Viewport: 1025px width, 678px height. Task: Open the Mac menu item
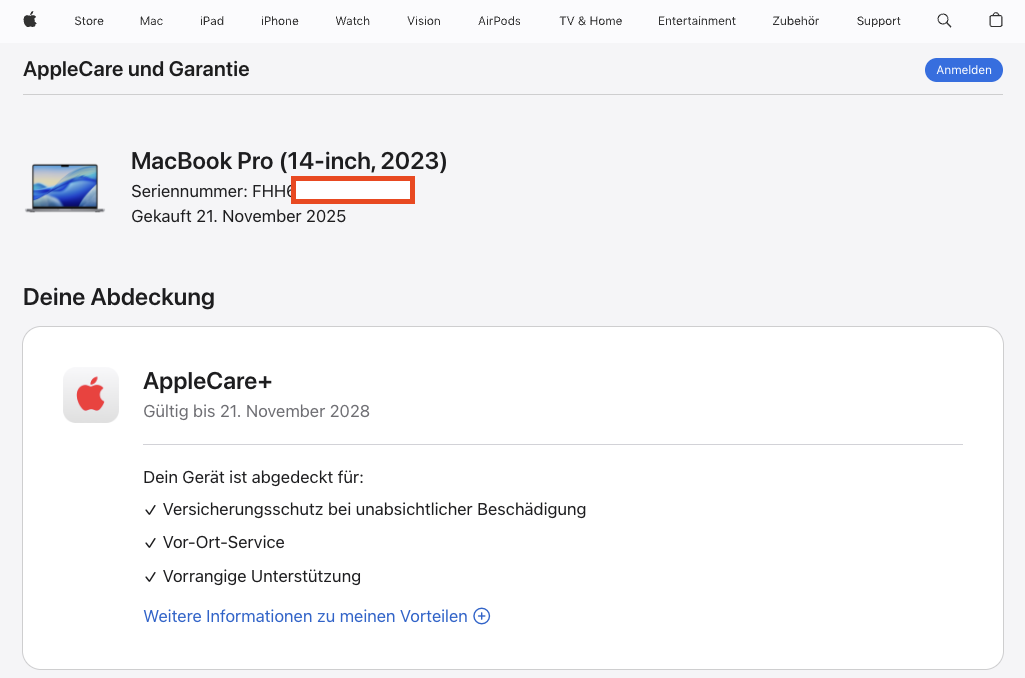click(x=151, y=21)
